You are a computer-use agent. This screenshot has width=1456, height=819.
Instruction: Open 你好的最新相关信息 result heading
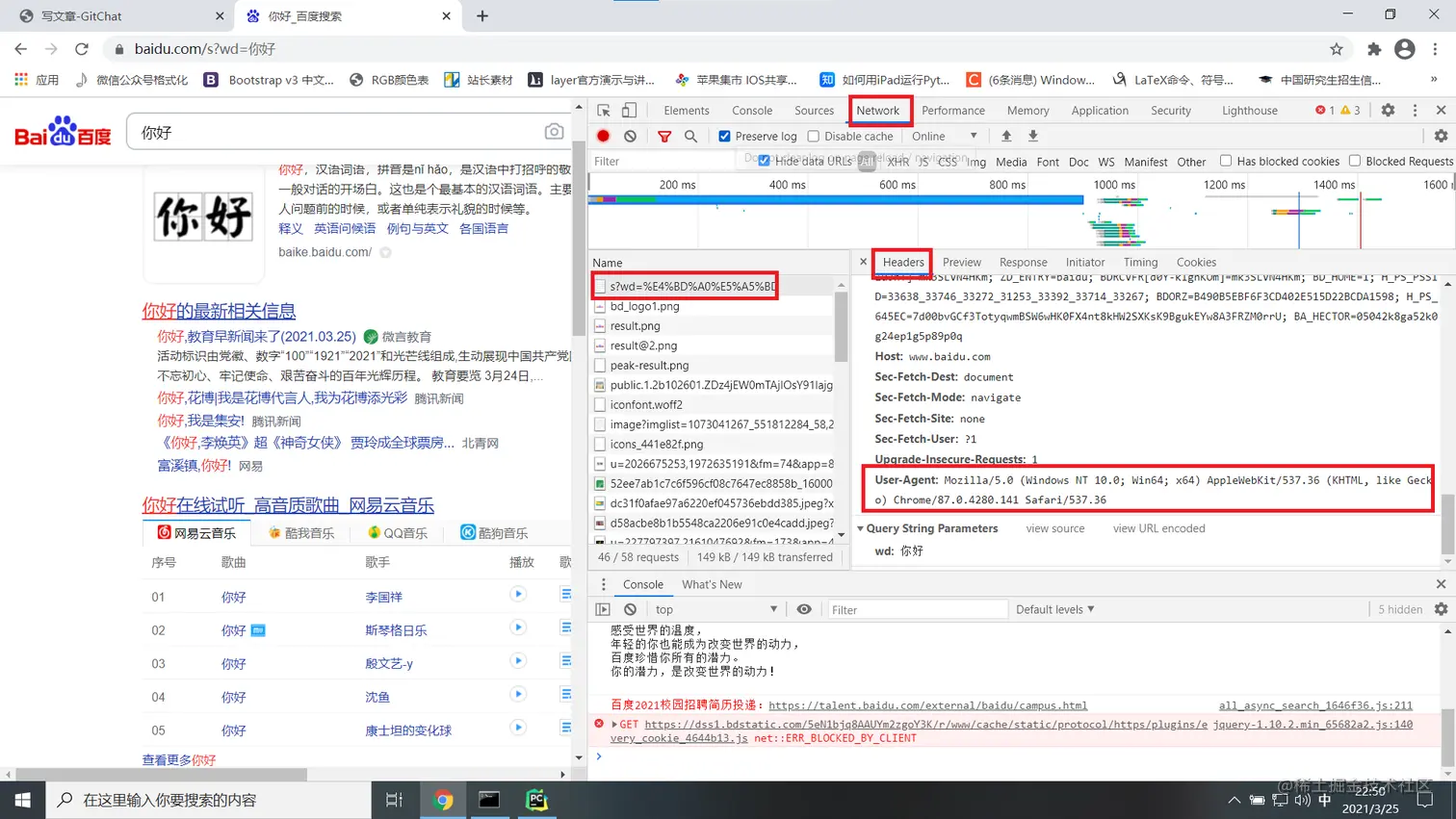point(219,311)
